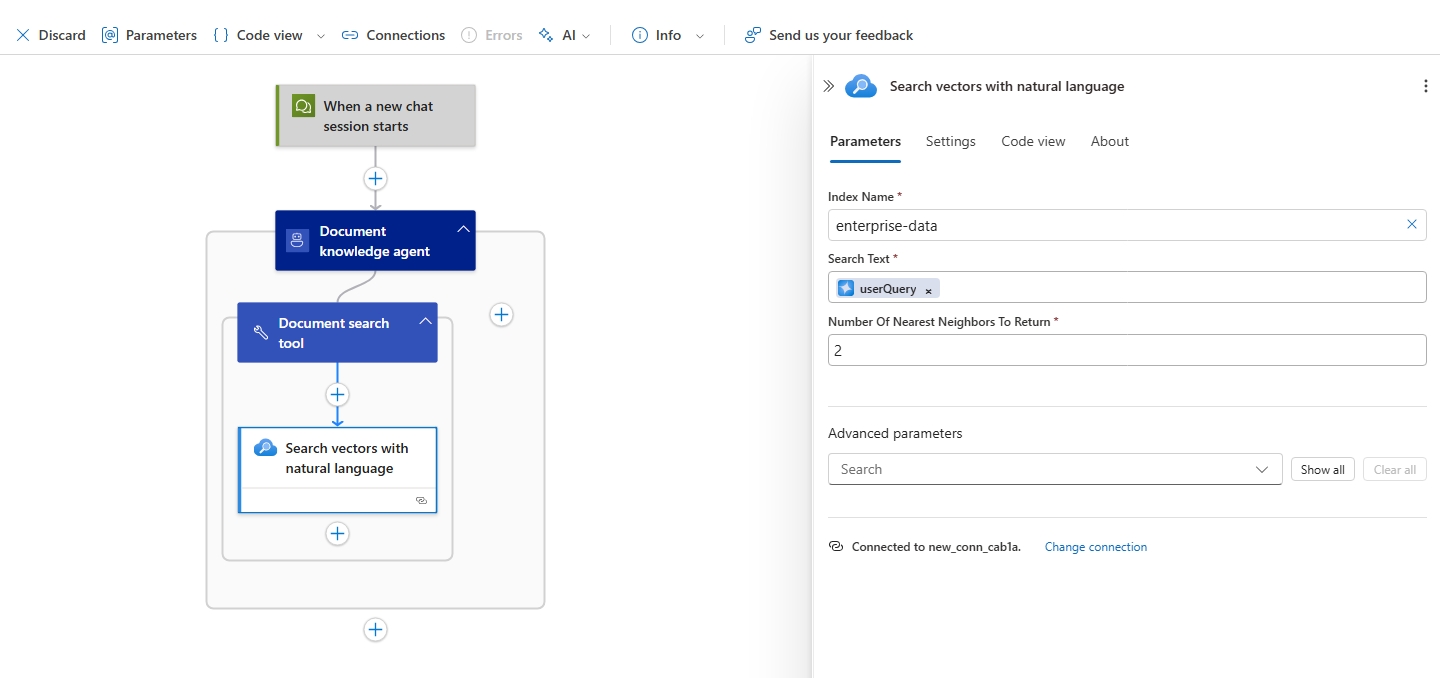Open the Advanced parameters search dropdown
The width and height of the screenshot is (1440, 678).
[1262, 469]
